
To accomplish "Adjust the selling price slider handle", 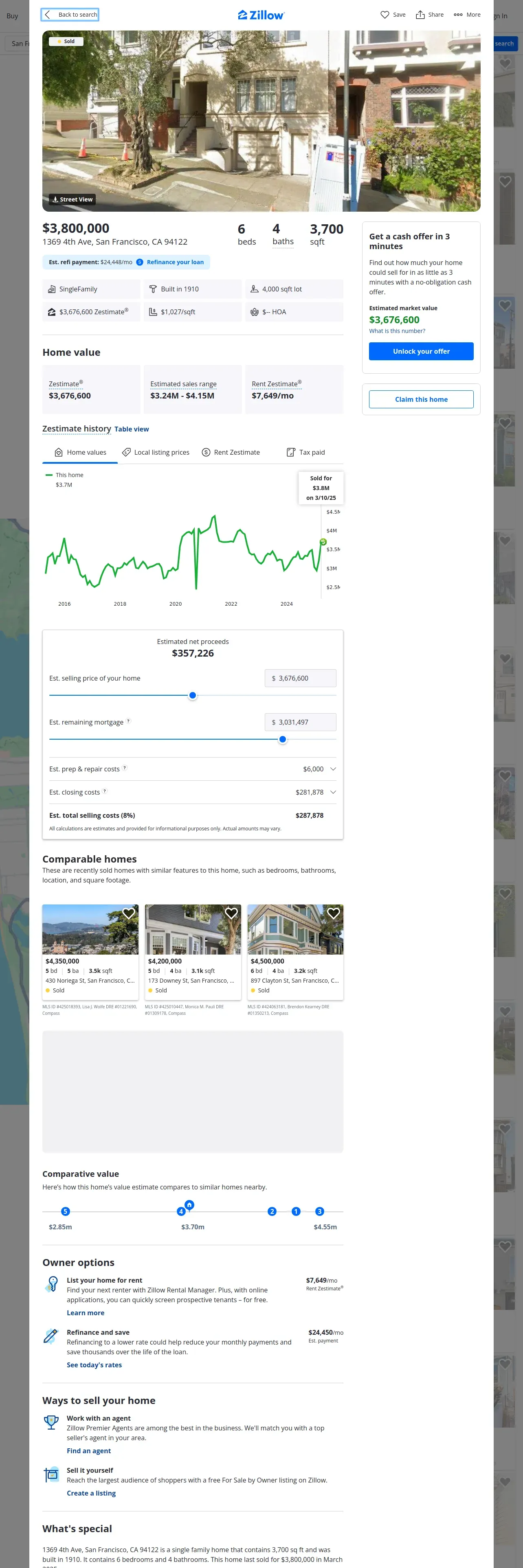I will coord(192,695).
